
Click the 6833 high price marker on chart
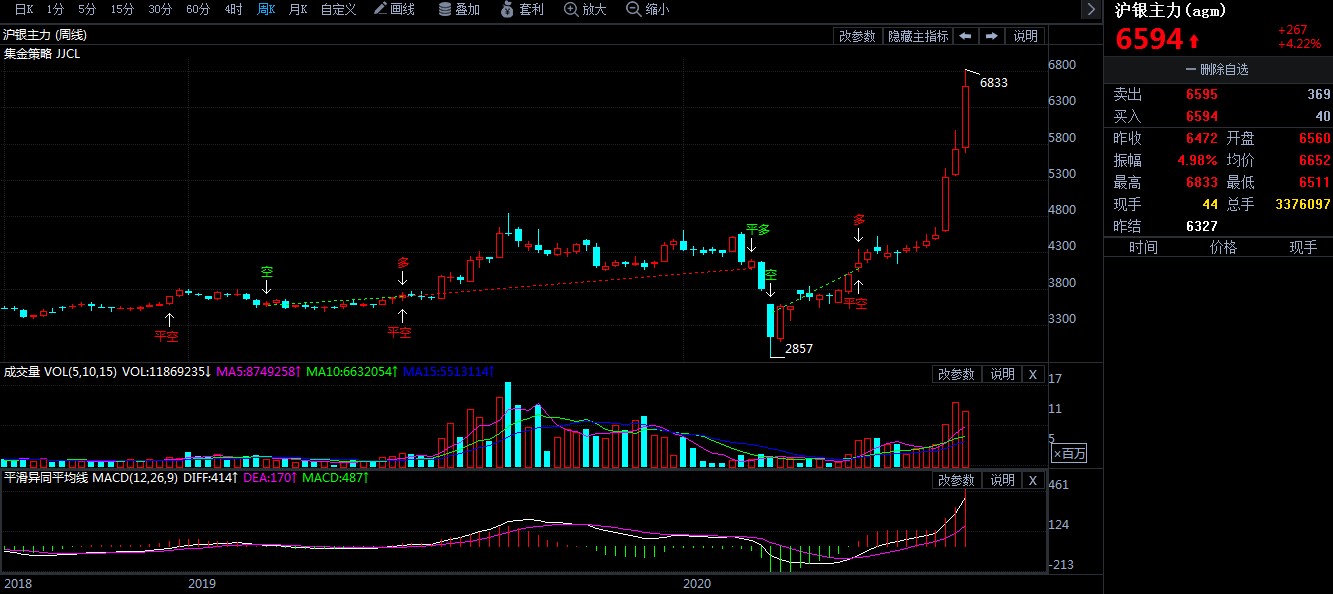(x=993, y=83)
